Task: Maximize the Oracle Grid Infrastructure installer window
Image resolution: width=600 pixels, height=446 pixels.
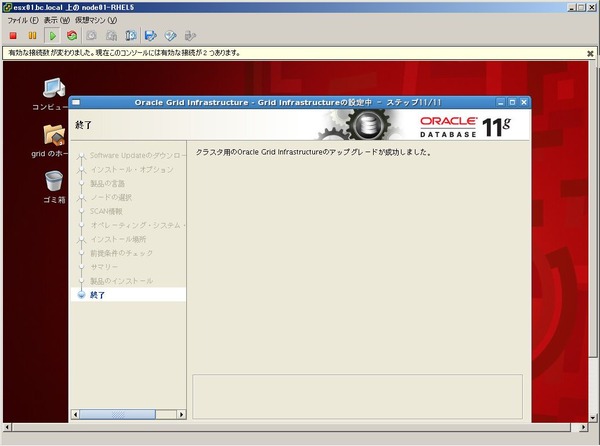Action: 512,102
